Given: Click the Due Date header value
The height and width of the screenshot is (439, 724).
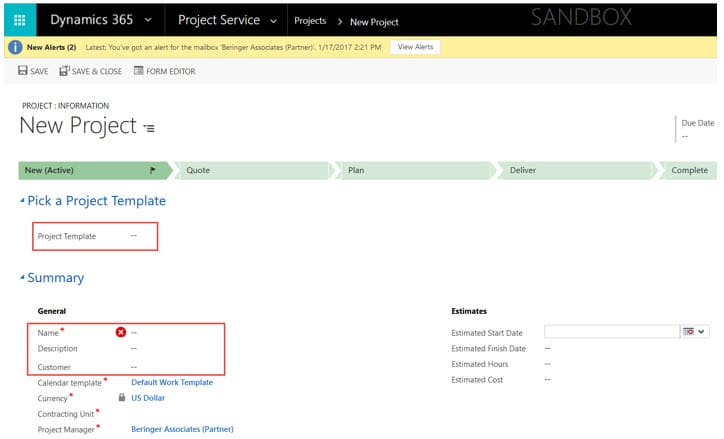Looking at the screenshot, I should 685,136.
